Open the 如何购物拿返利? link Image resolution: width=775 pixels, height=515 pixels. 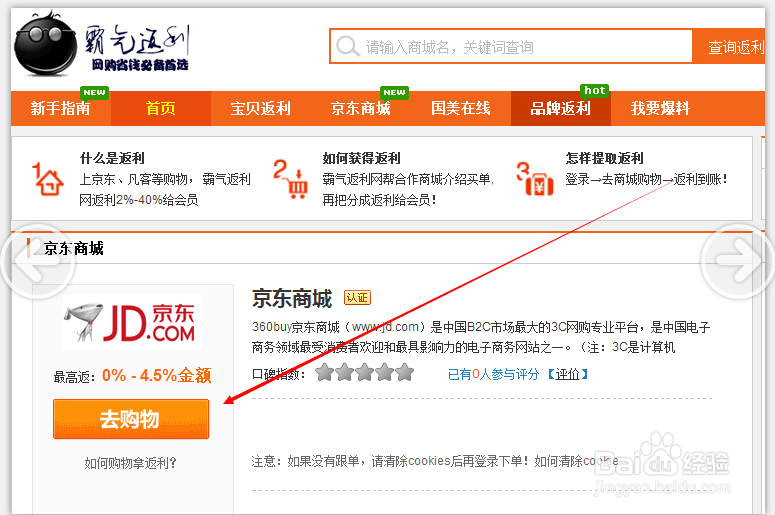coord(130,463)
